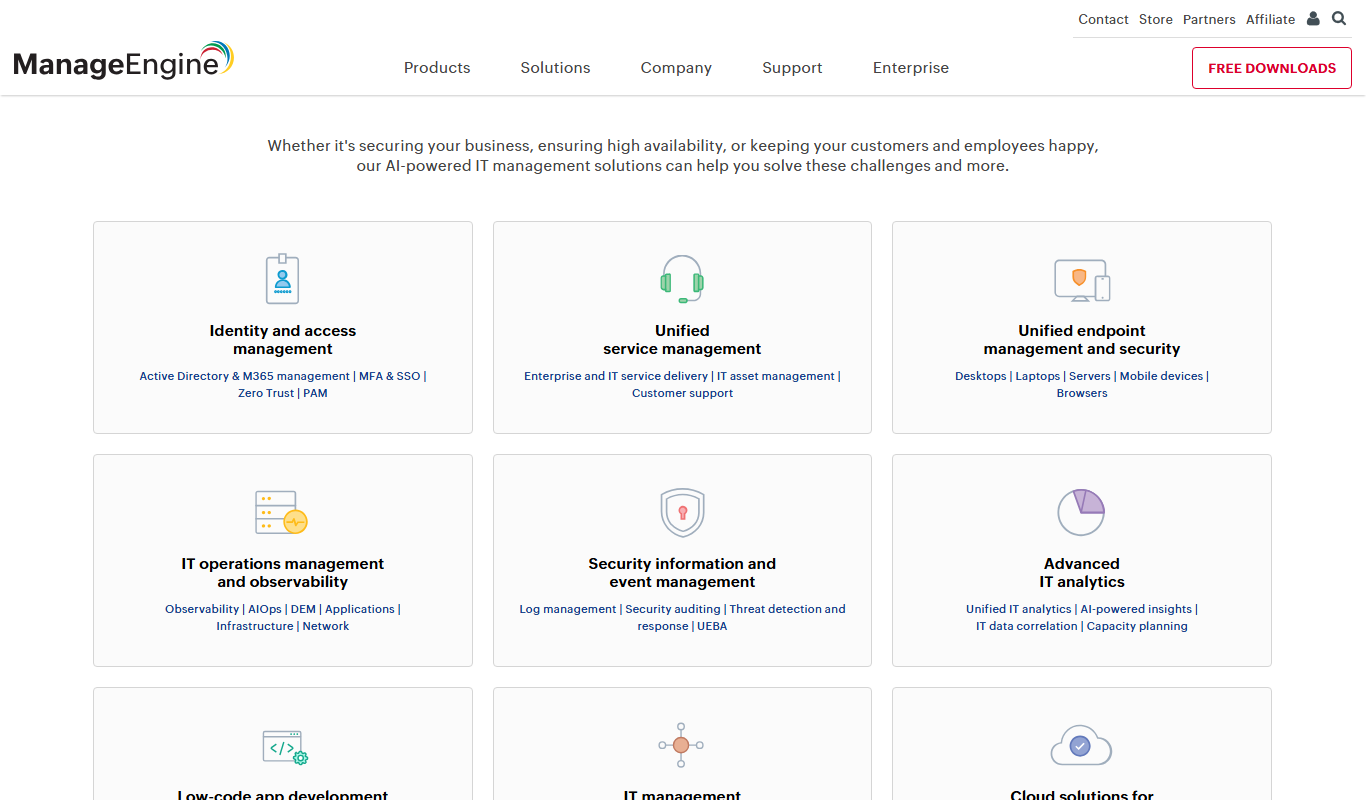
Task: Click the IT data correlation link
Action: coord(1027,626)
